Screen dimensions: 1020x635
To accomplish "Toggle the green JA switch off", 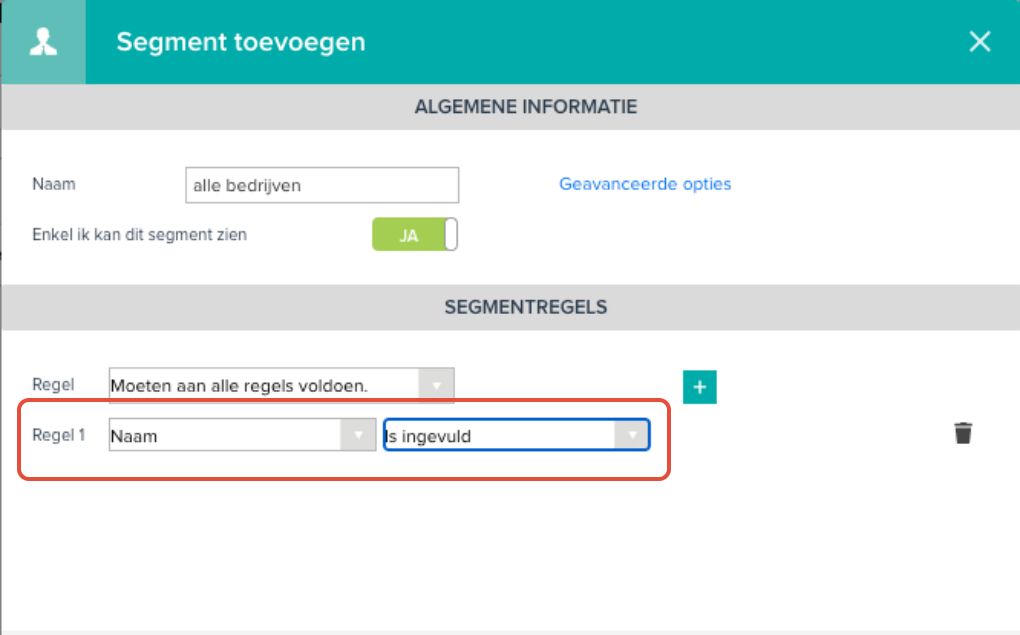I will [414, 234].
